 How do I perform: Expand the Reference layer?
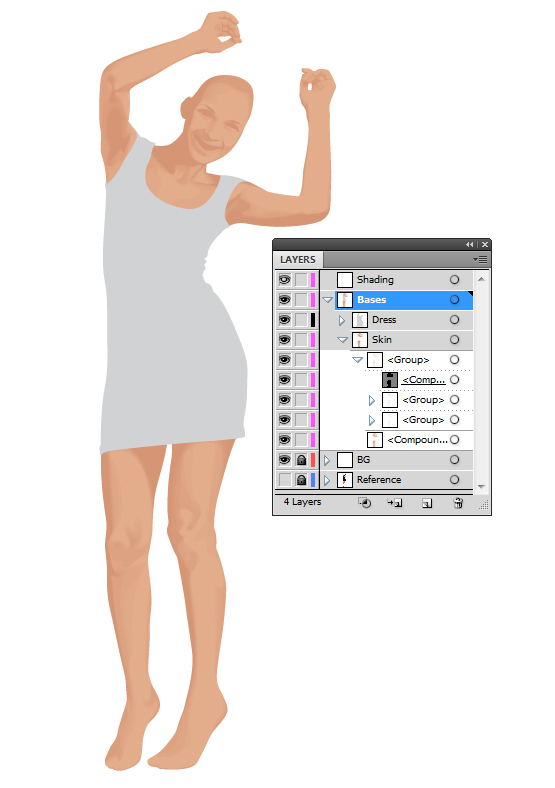[327, 480]
